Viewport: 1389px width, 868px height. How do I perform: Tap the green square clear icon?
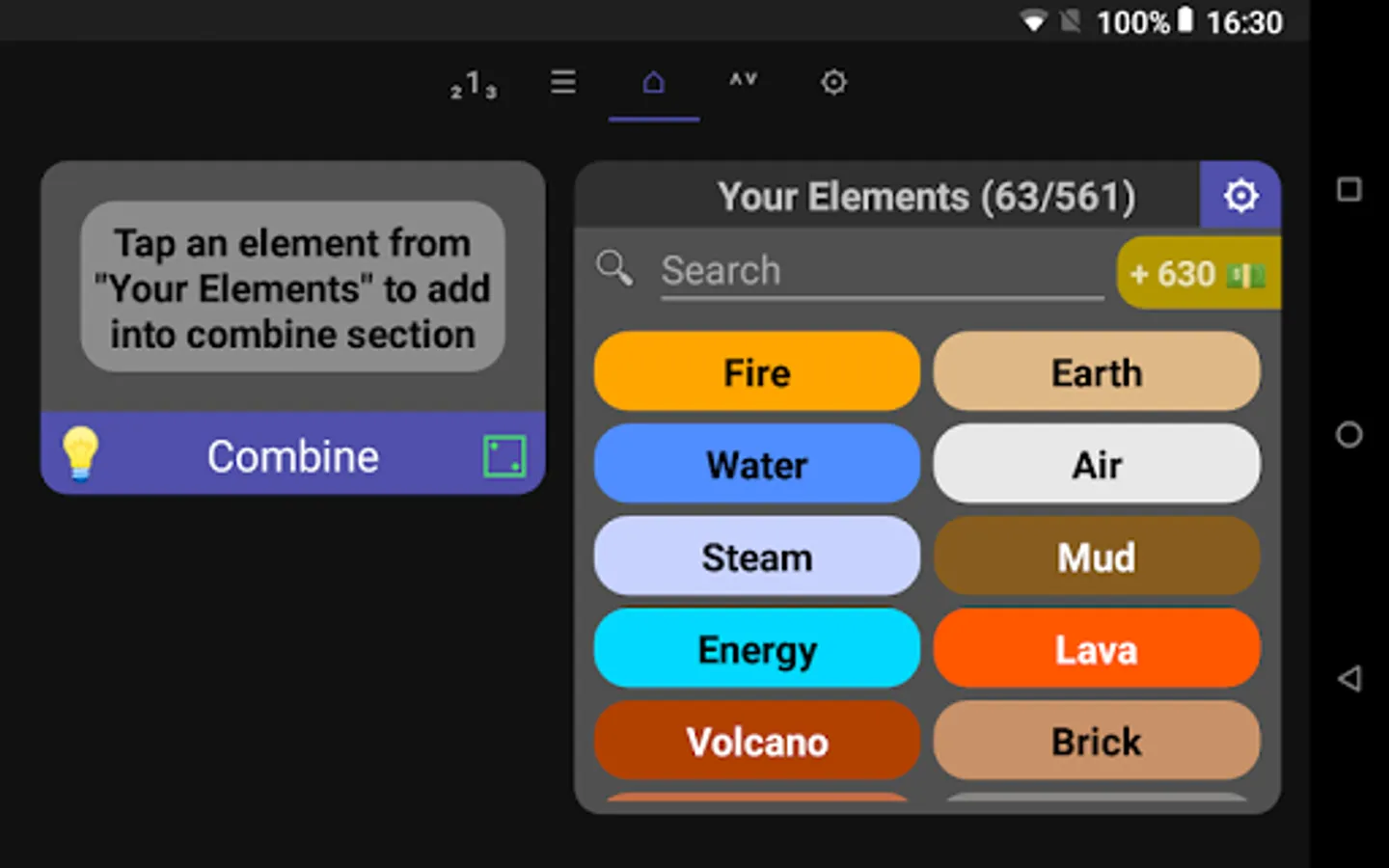tap(504, 456)
